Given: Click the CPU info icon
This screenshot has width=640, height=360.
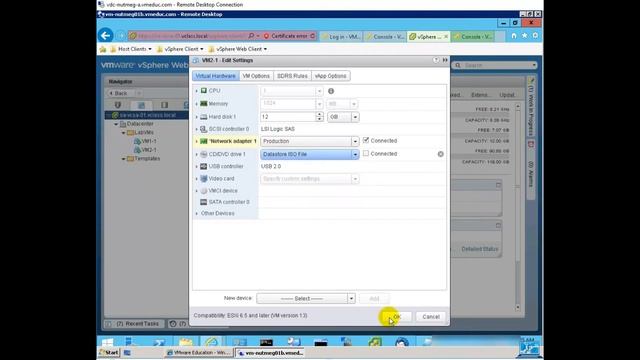Looking at the screenshot, I should pos(331,91).
